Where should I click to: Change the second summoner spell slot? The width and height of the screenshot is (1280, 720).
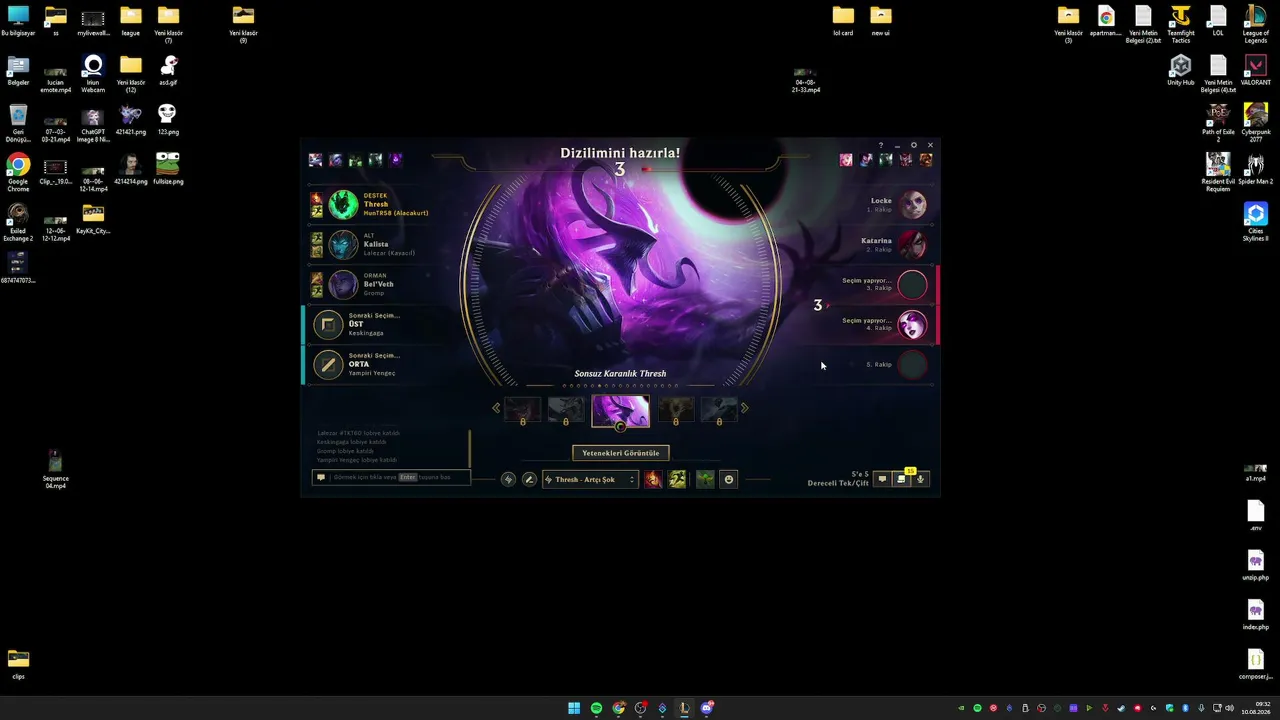[678, 480]
